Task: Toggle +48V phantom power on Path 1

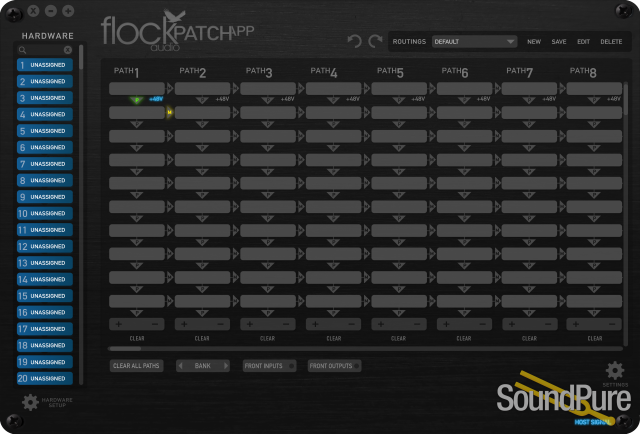Action: pos(156,99)
